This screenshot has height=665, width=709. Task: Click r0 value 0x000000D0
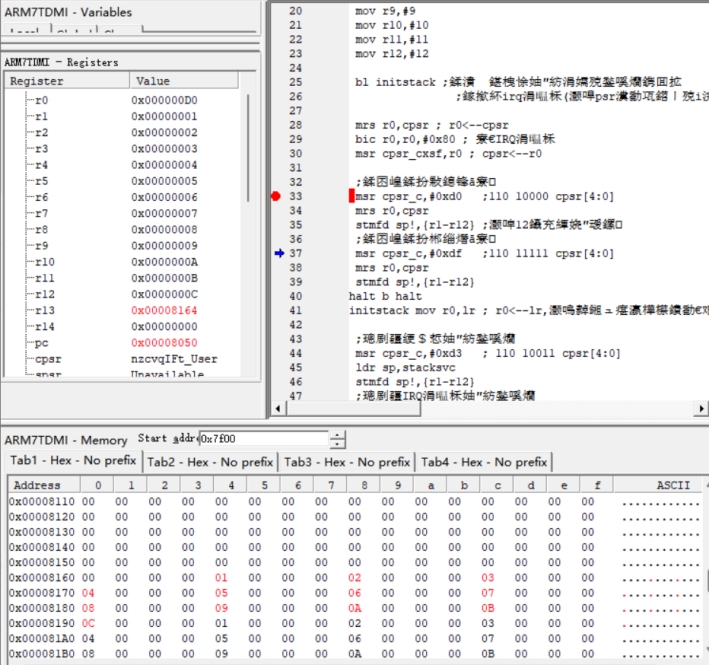[164, 100]
